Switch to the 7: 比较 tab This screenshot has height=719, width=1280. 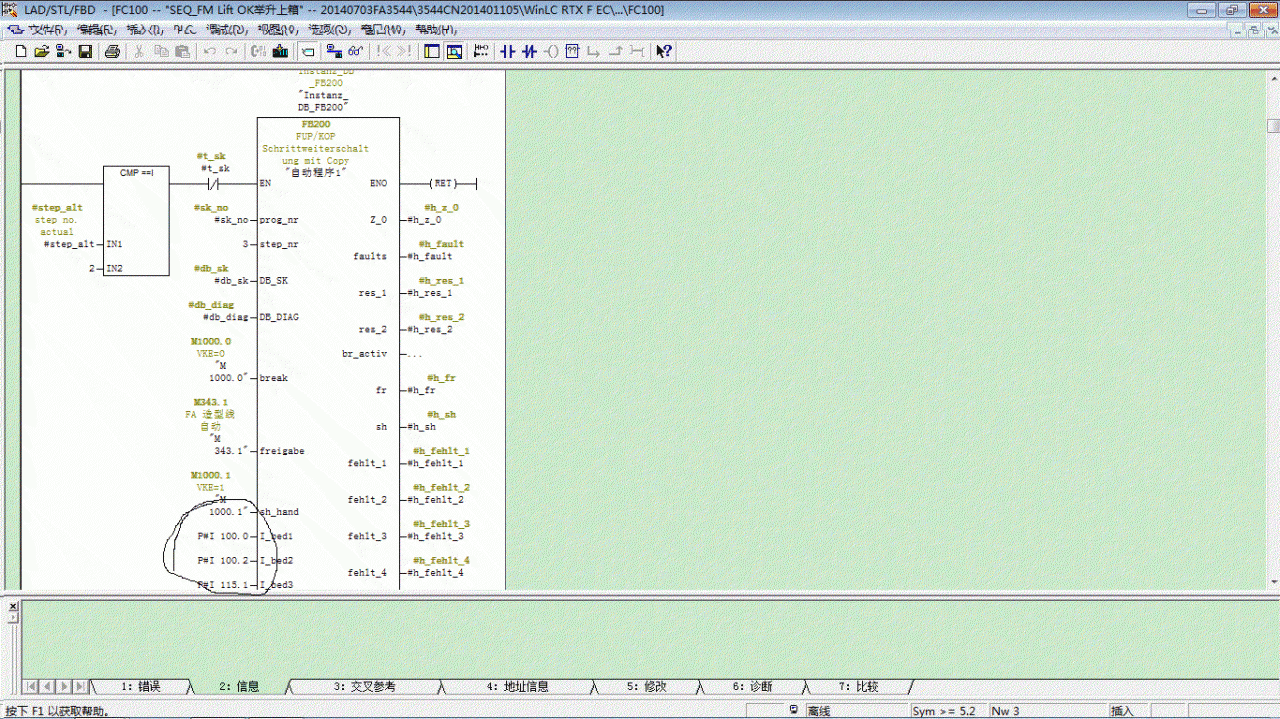858,686
